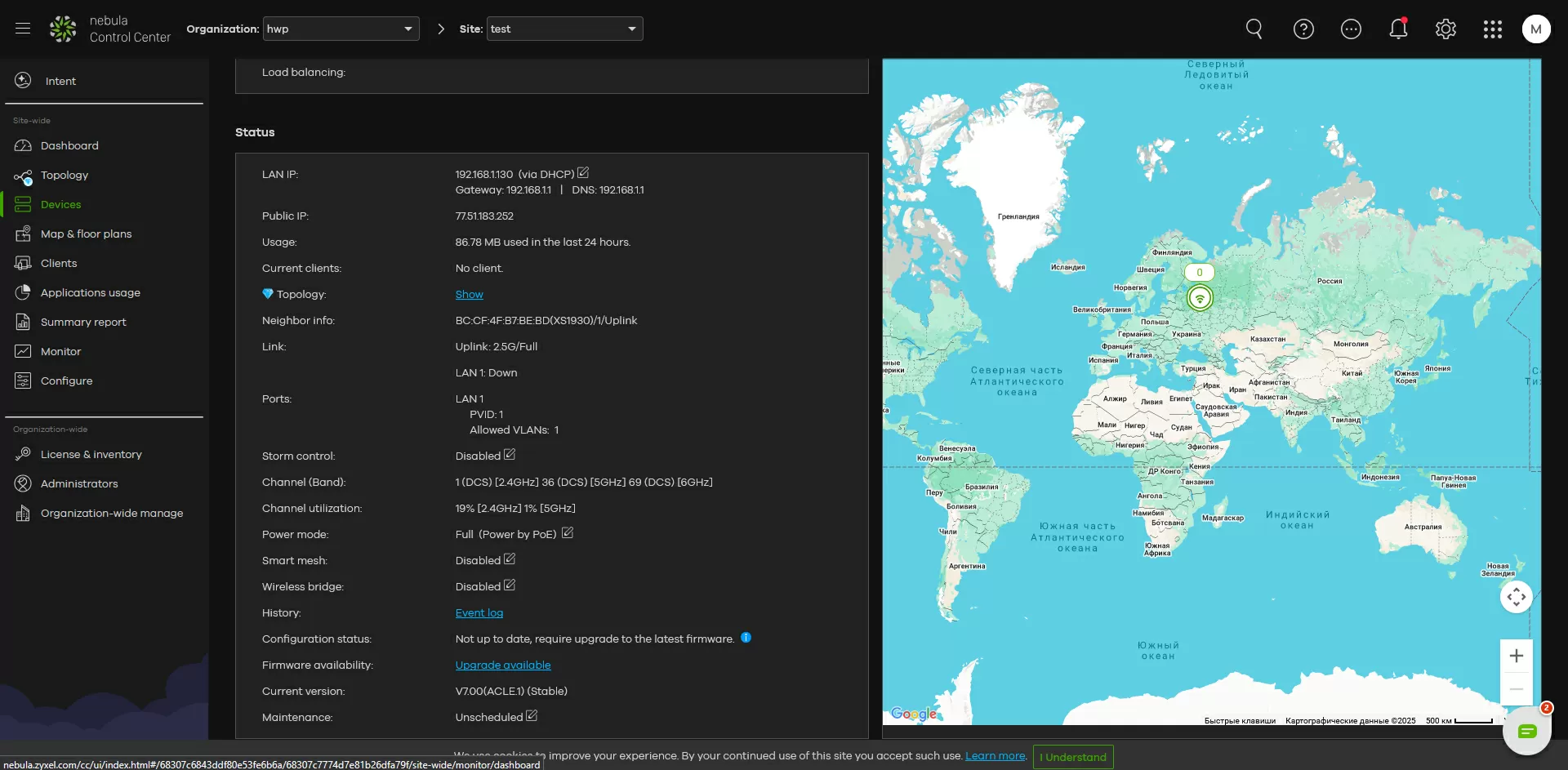Expand the Site test dropdown
This screenshot has height=770, width=1568.
pos(564,29)
